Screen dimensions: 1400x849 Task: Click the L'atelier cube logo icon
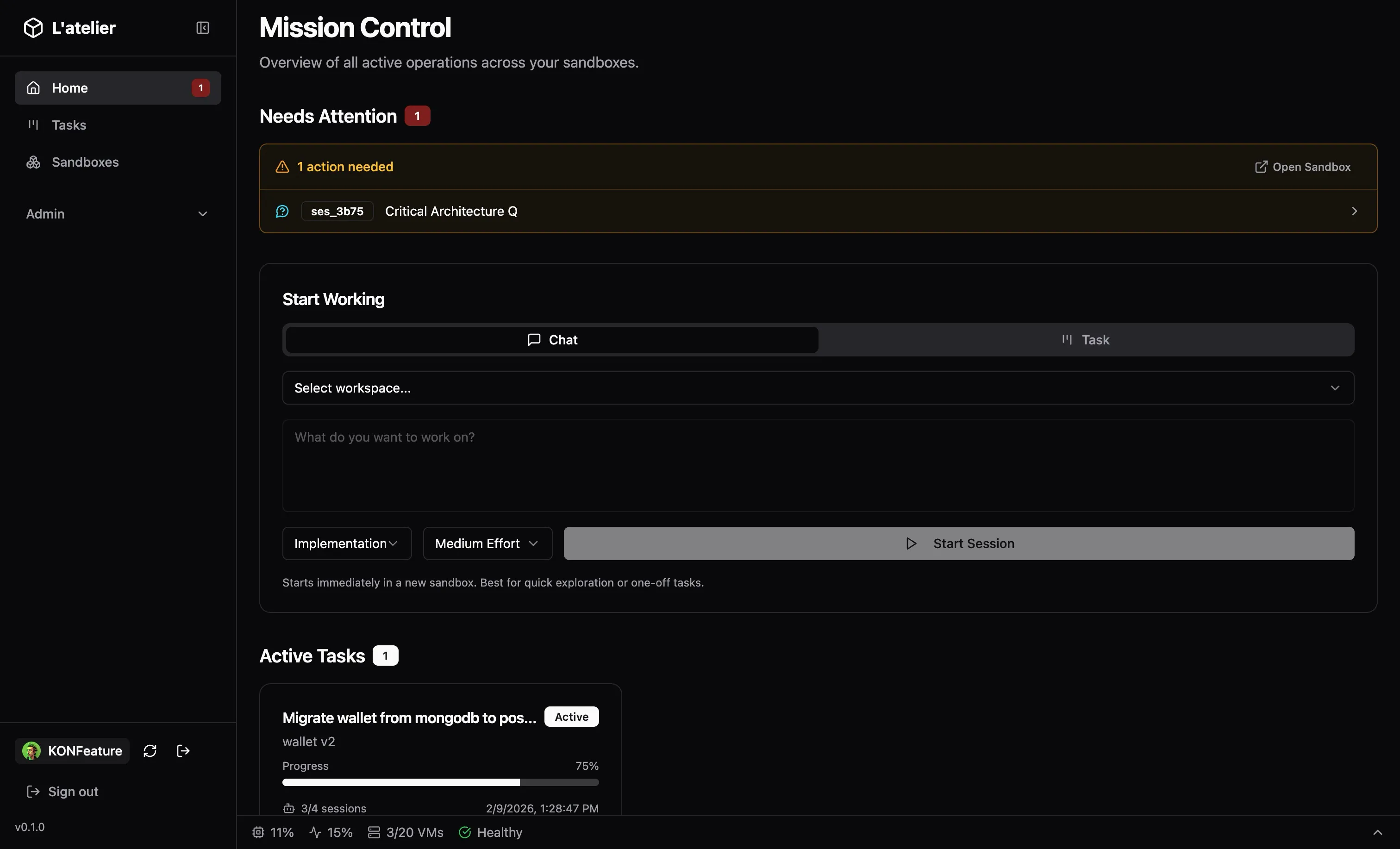click(x=33, y=27)
